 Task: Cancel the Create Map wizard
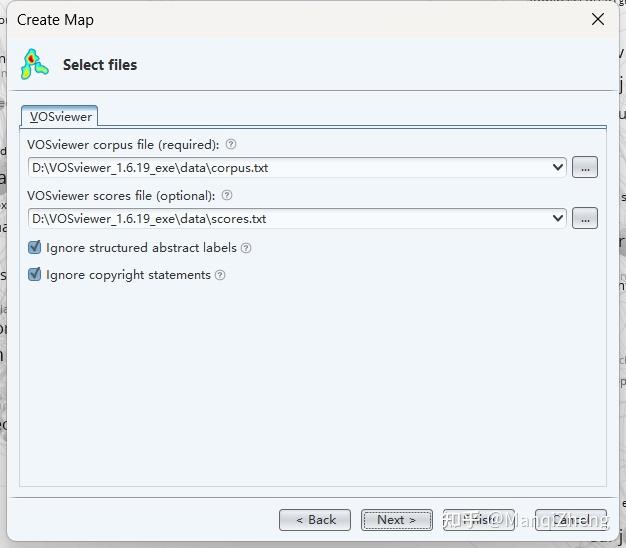click(570, 520)
